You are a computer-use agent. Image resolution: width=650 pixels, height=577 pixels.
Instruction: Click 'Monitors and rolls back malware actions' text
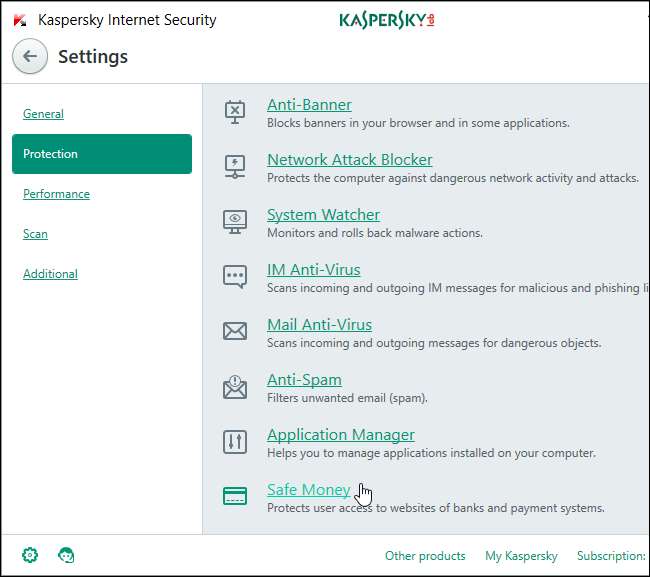375,233
